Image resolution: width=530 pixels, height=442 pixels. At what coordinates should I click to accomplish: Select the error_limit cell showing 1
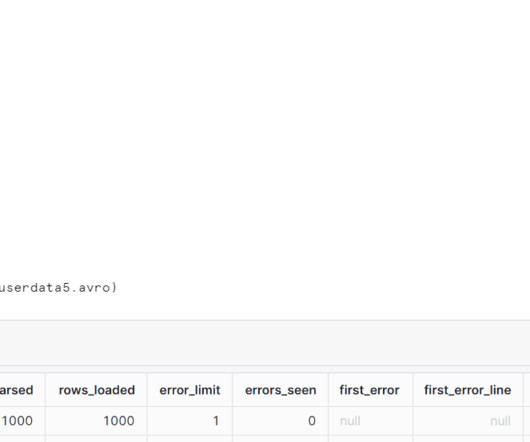(190, 421)
